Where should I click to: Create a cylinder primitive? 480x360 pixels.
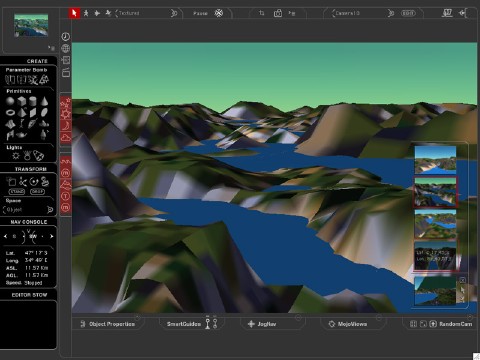click(33, 101)
